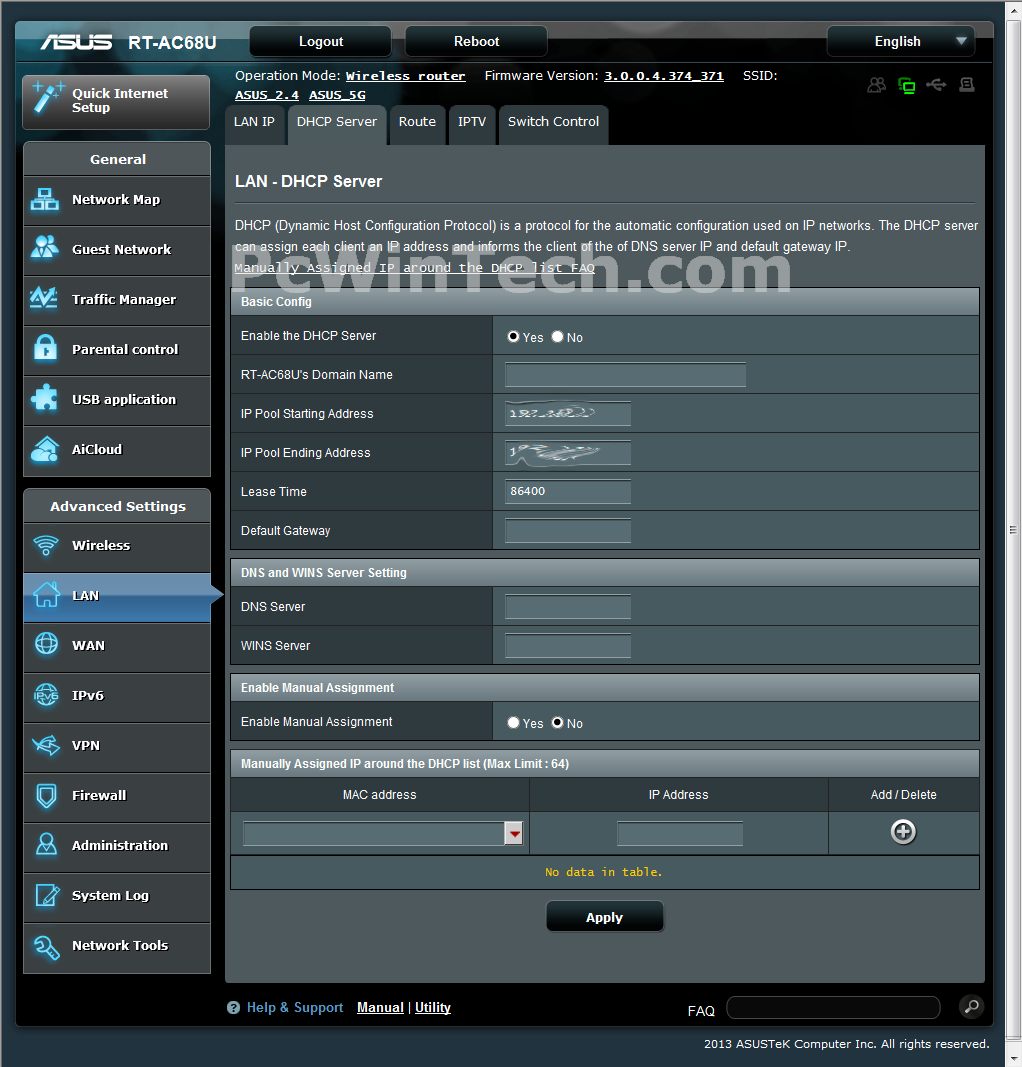Open the WAN globe icon

coord(46,643)
